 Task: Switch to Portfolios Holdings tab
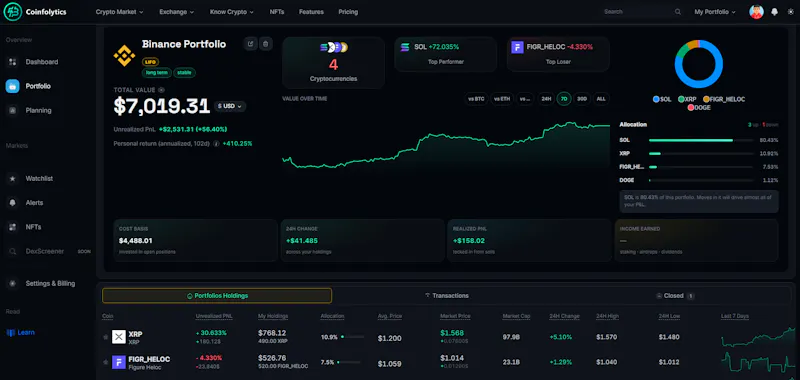click(217, 296)
